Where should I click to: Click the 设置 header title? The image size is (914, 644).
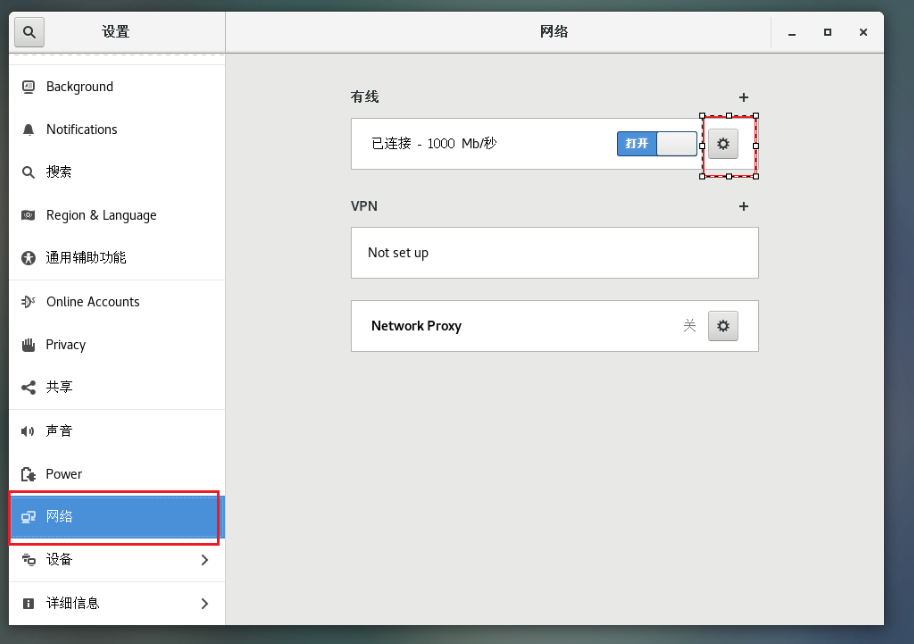pos(116,32)
